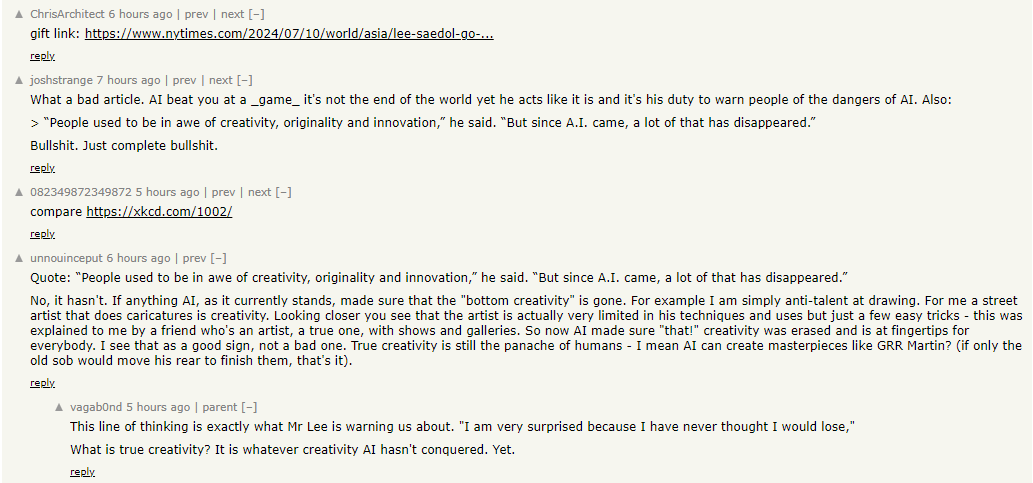Open the '7 hours ago' joshstrange permalink
This screenshot has width=1033, height=483.
point(128,80)
